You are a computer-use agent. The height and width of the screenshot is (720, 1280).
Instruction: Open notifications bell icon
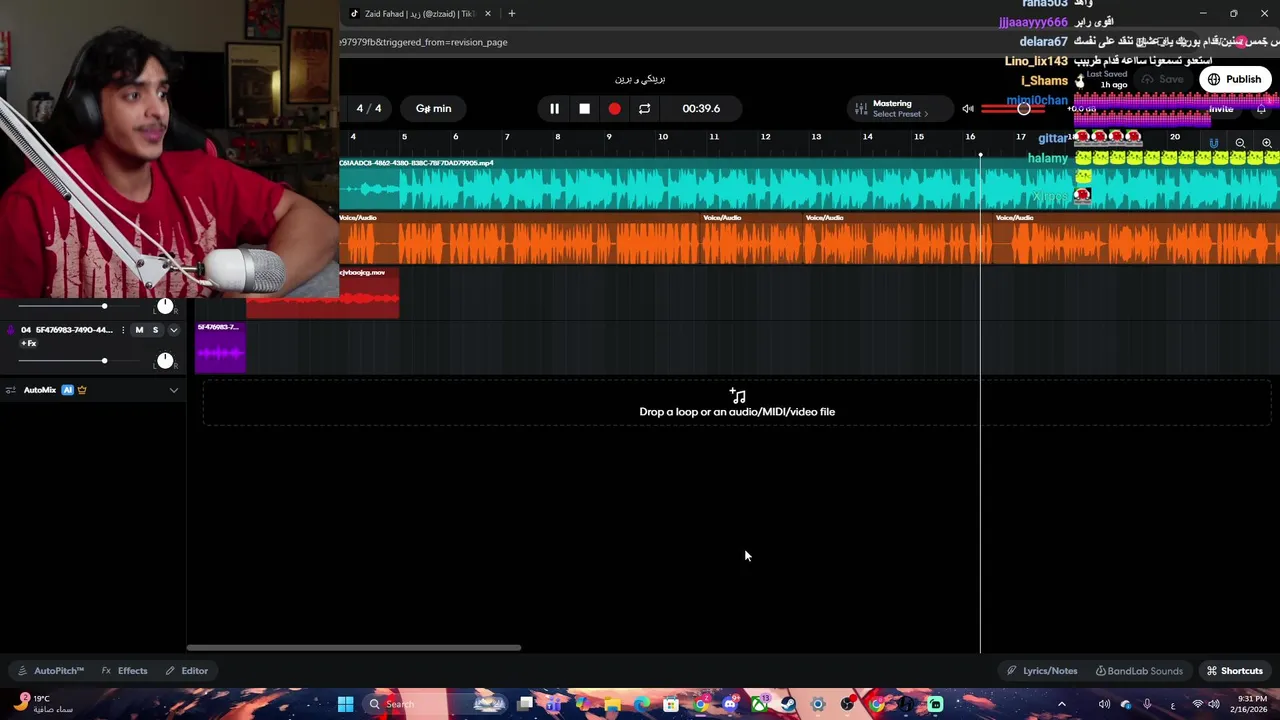click(x=1261, y=109)
